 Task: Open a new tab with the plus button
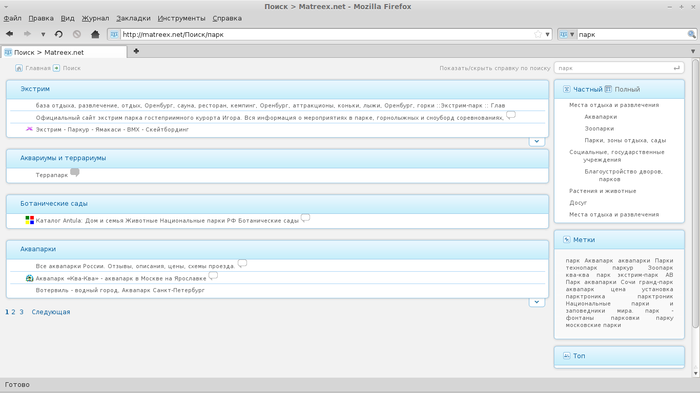coord(136,51)
